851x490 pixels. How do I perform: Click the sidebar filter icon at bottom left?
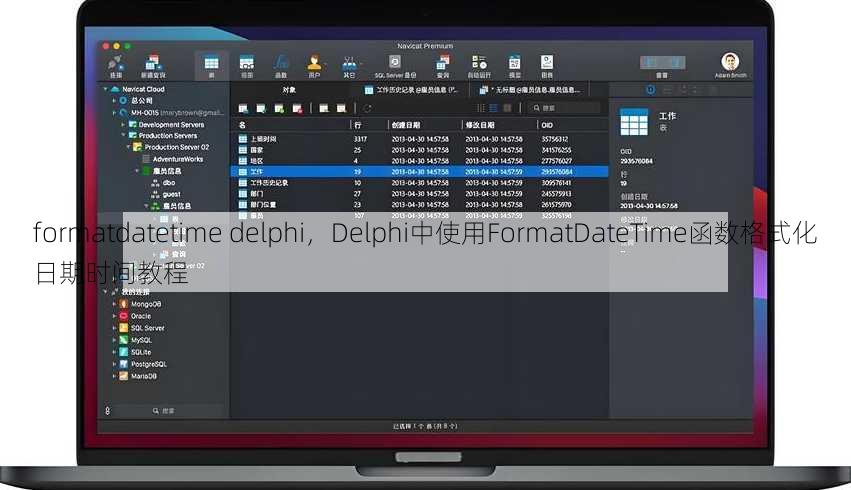[107, 411]
